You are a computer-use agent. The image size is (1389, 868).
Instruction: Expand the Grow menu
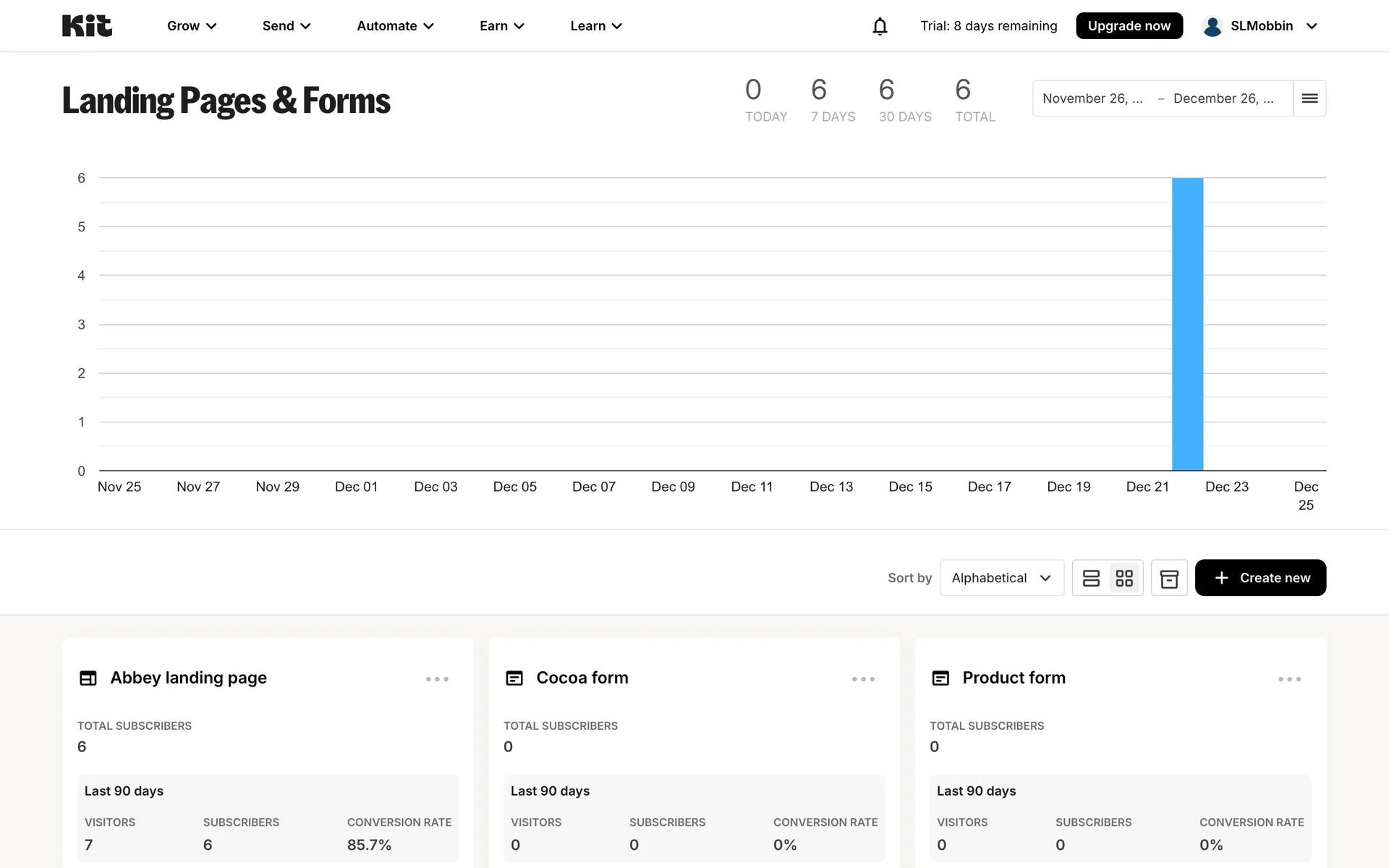pyautogui.click(x=192, y=26)
